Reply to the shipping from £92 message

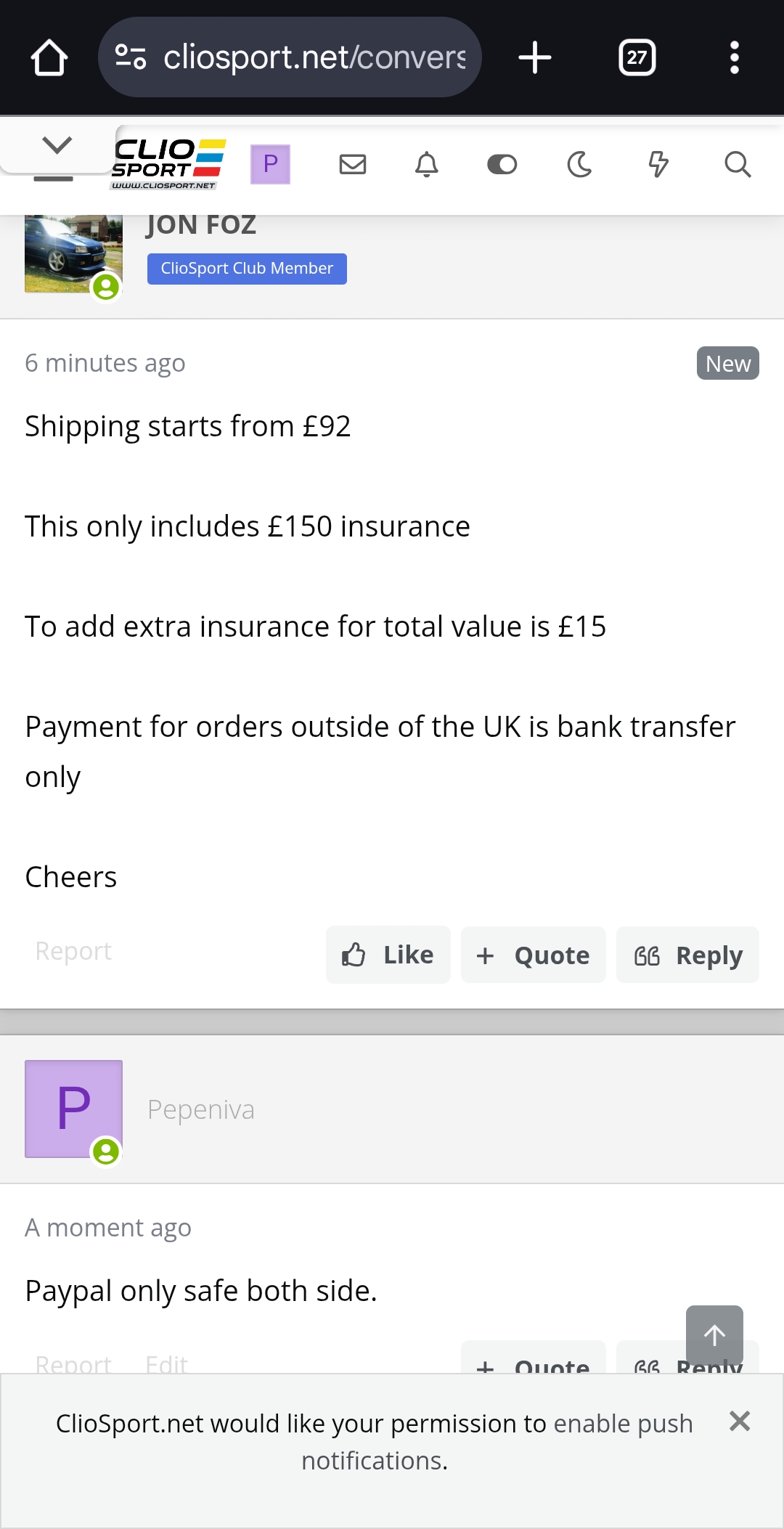[687, 955]
